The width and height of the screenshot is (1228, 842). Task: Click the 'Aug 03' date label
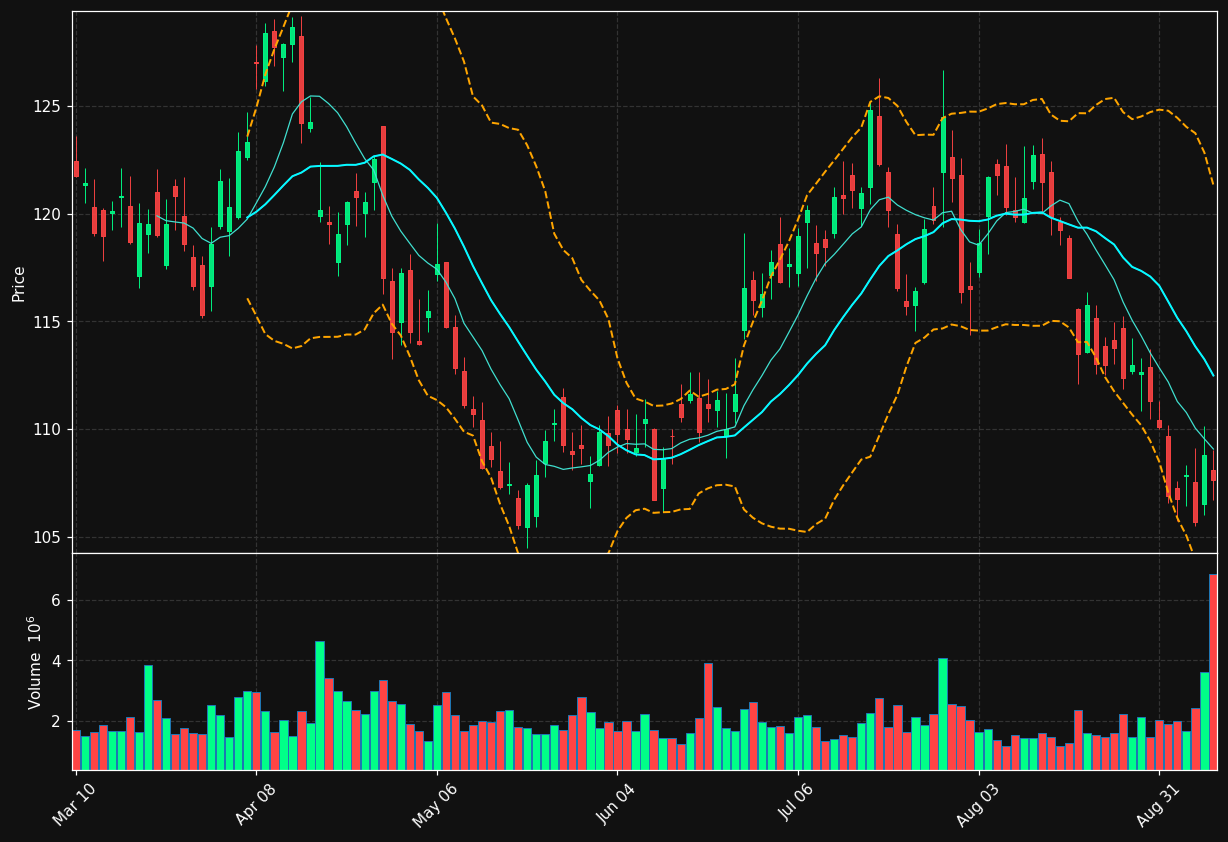point(979,806)
